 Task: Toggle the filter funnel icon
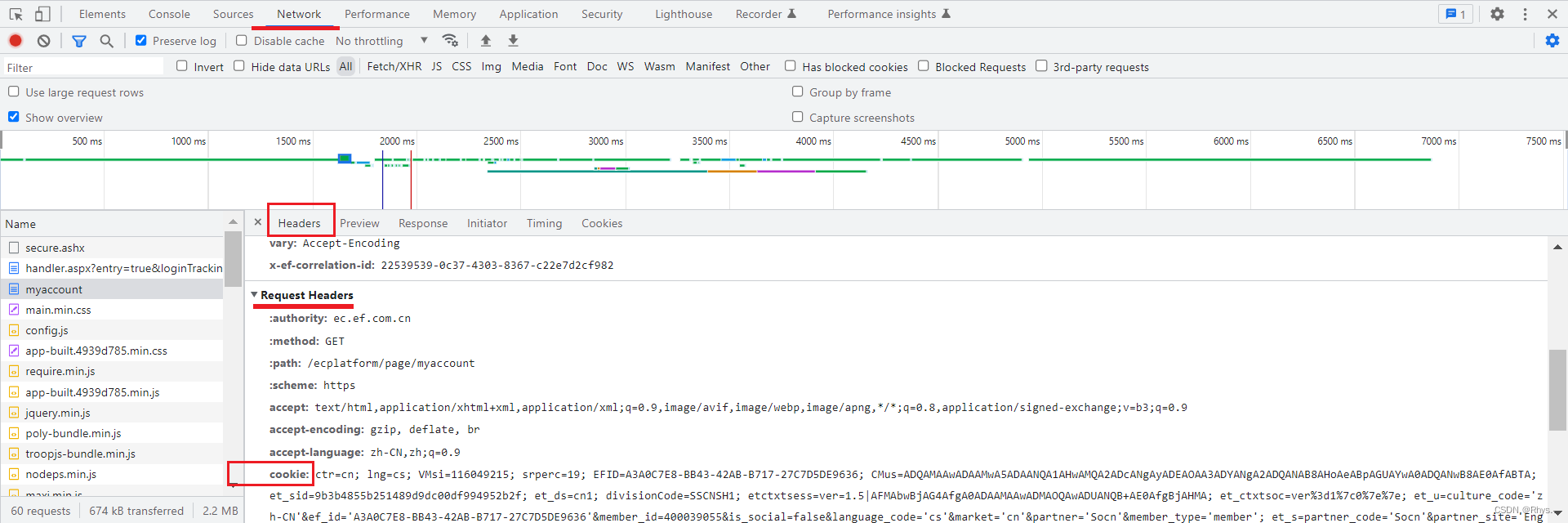coord(79,41)
